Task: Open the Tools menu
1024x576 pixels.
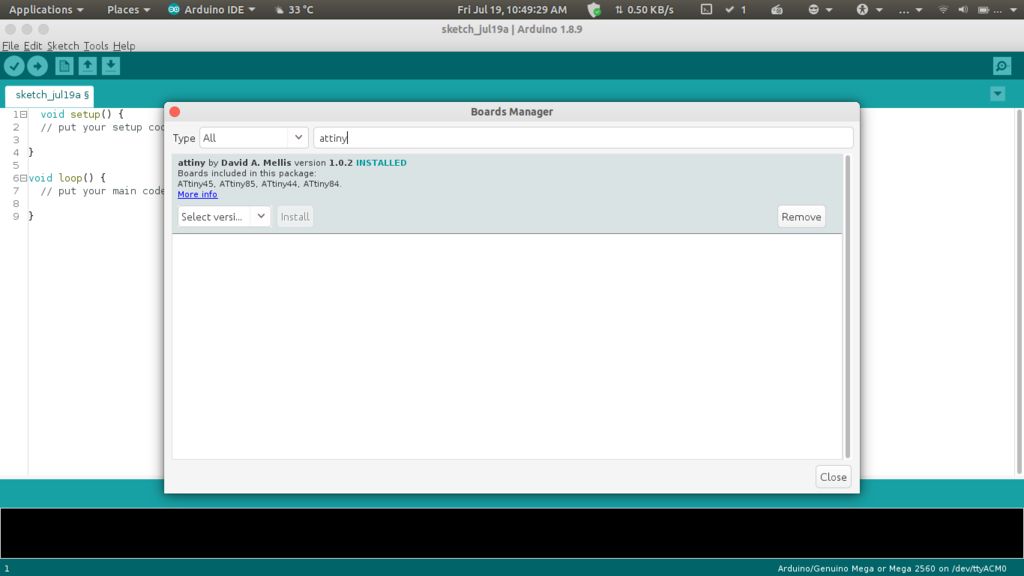Action: click(x=95, y=46)
